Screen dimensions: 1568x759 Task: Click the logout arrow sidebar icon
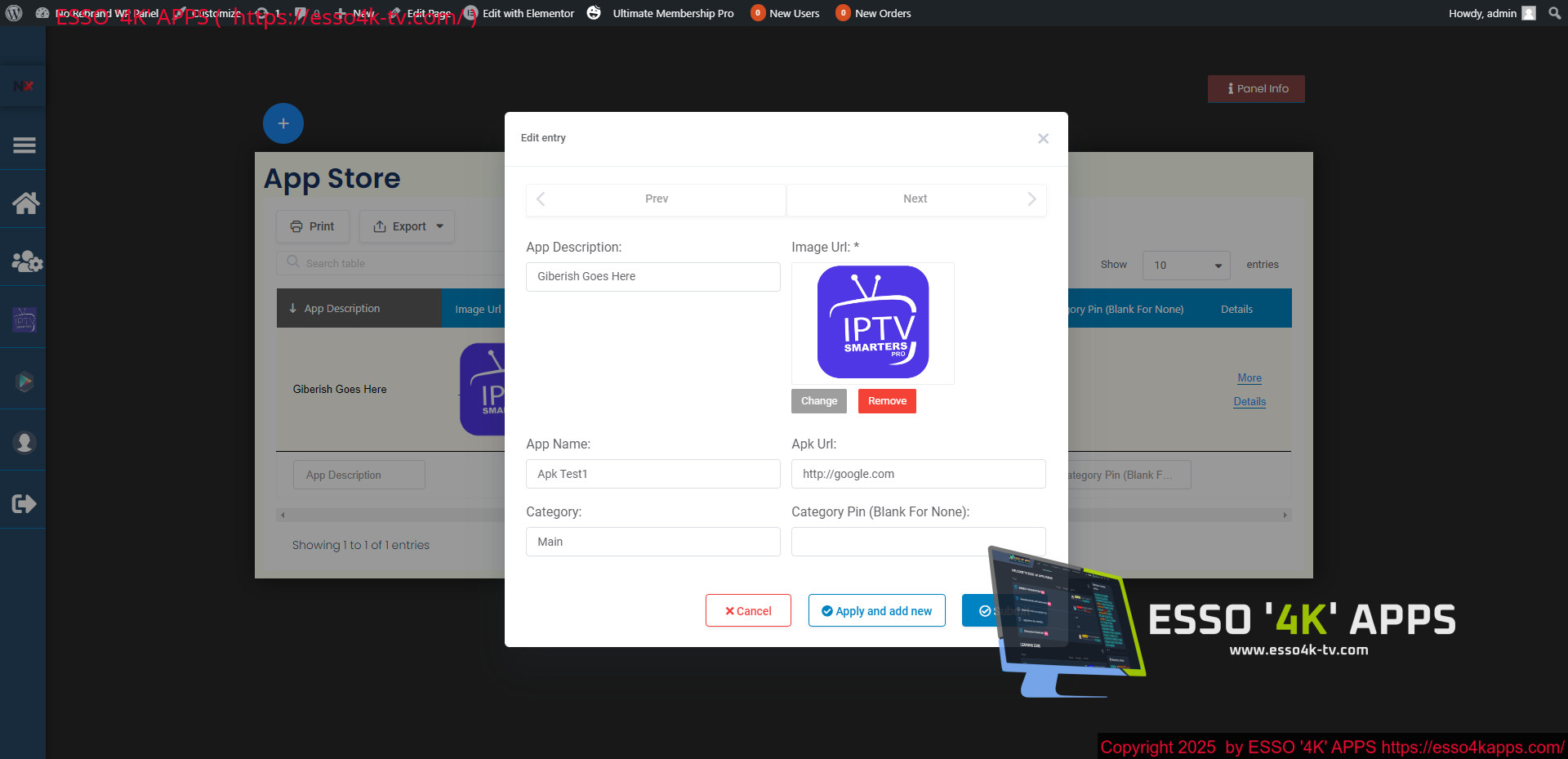click(x=24, y=503)
